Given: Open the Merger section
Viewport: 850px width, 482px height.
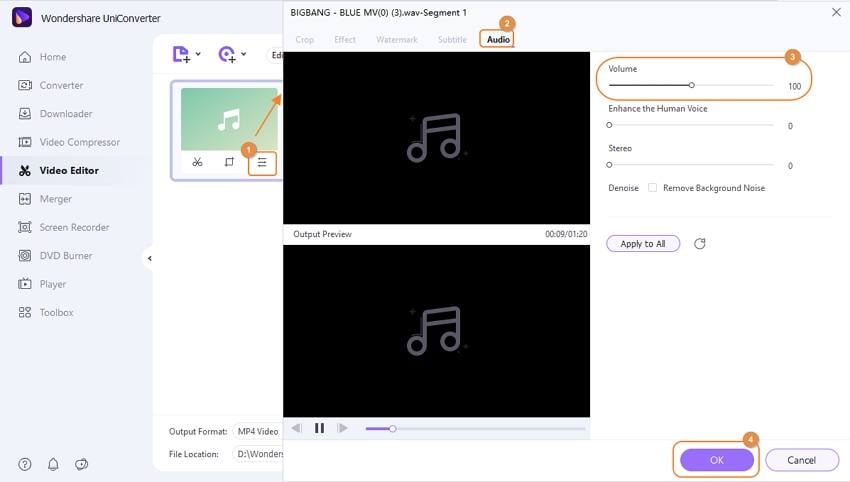Looking at the screenshot, I should click(x=45, y=199).
